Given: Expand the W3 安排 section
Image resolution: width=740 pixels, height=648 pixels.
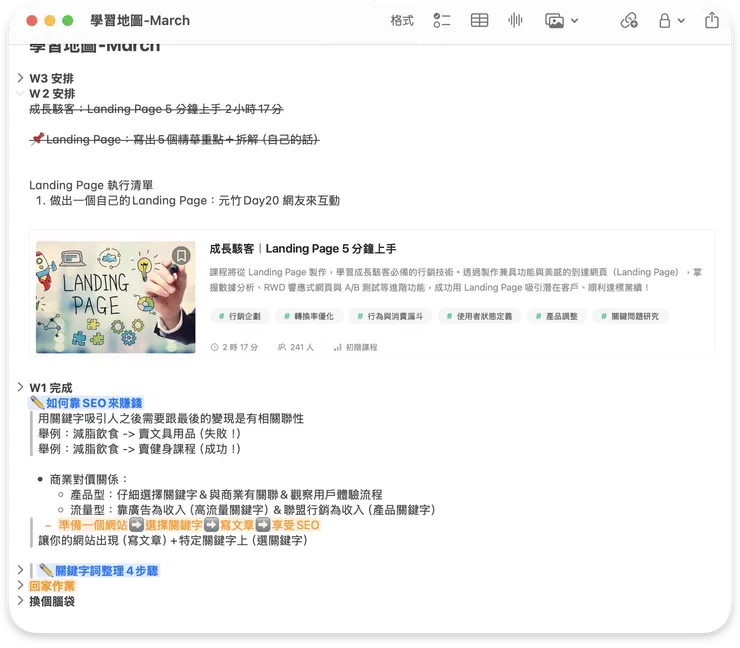Looking at the screenshot, I should click(20, 78).
